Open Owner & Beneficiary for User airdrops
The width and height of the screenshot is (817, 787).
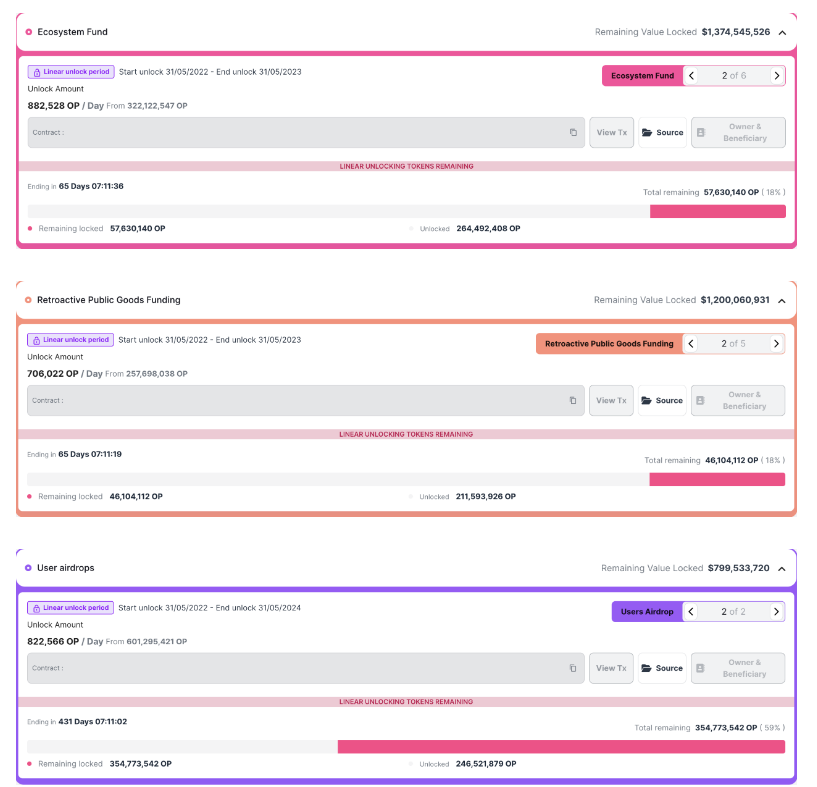pyautogui.click(x=738, y=668)
